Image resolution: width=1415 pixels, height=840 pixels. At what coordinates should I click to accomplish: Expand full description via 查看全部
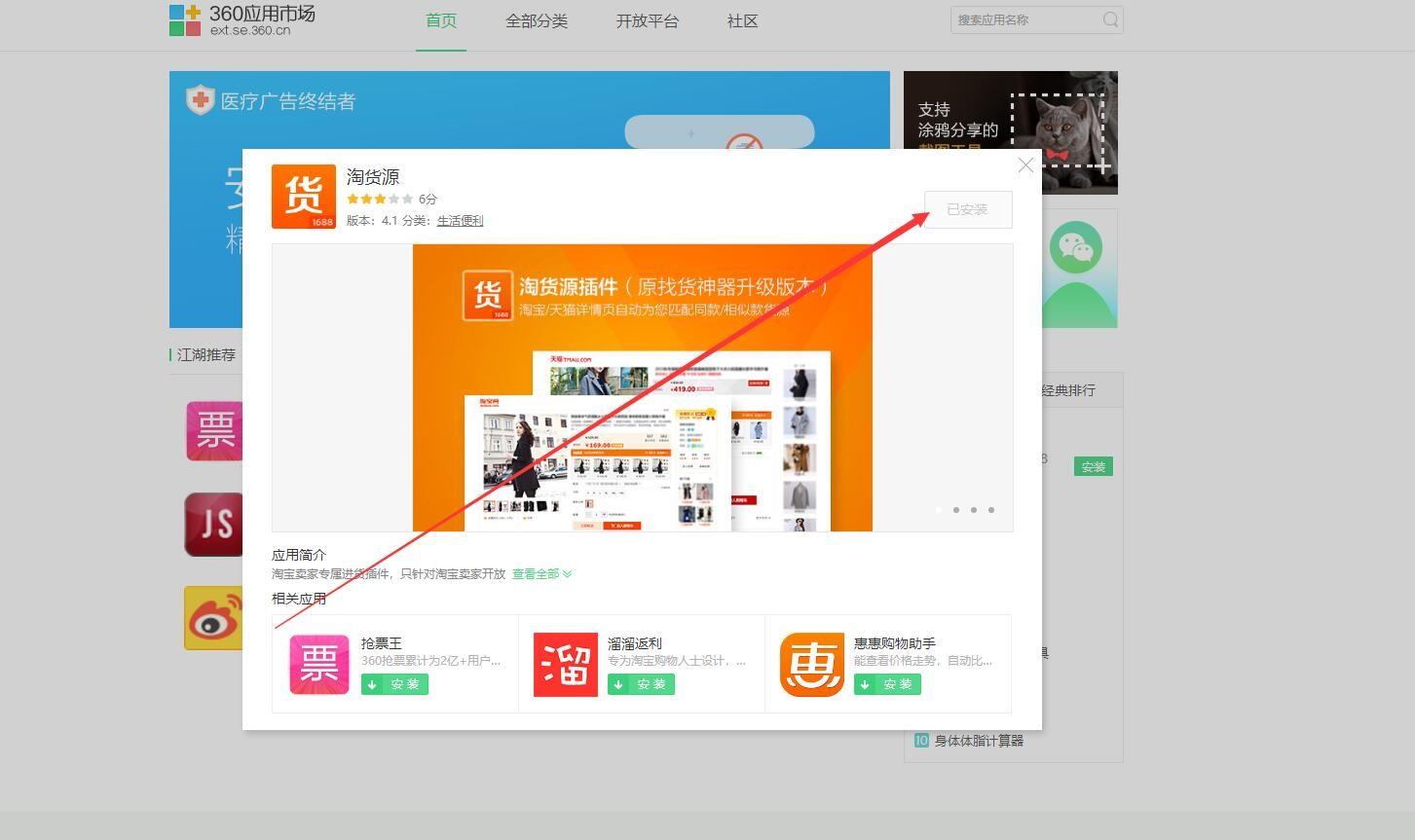coord(541,574)
